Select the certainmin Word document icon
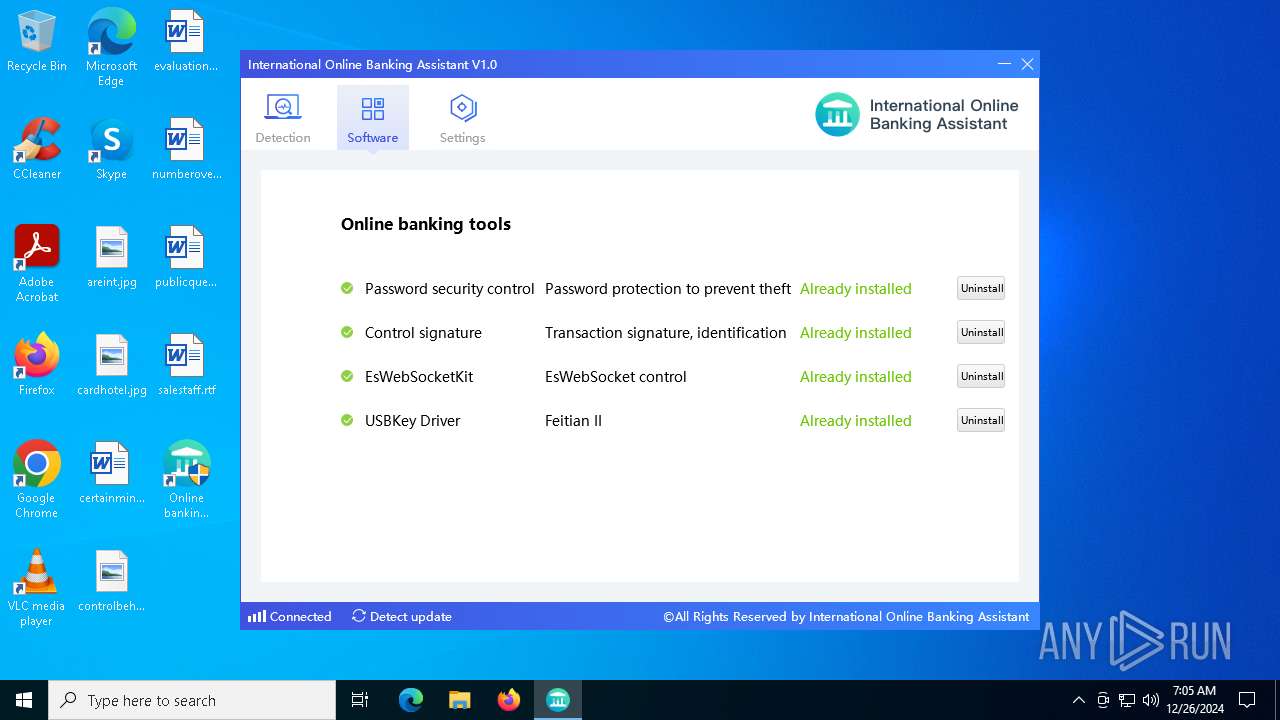Viewport: 1280px width, 720px height. point(111,473)
